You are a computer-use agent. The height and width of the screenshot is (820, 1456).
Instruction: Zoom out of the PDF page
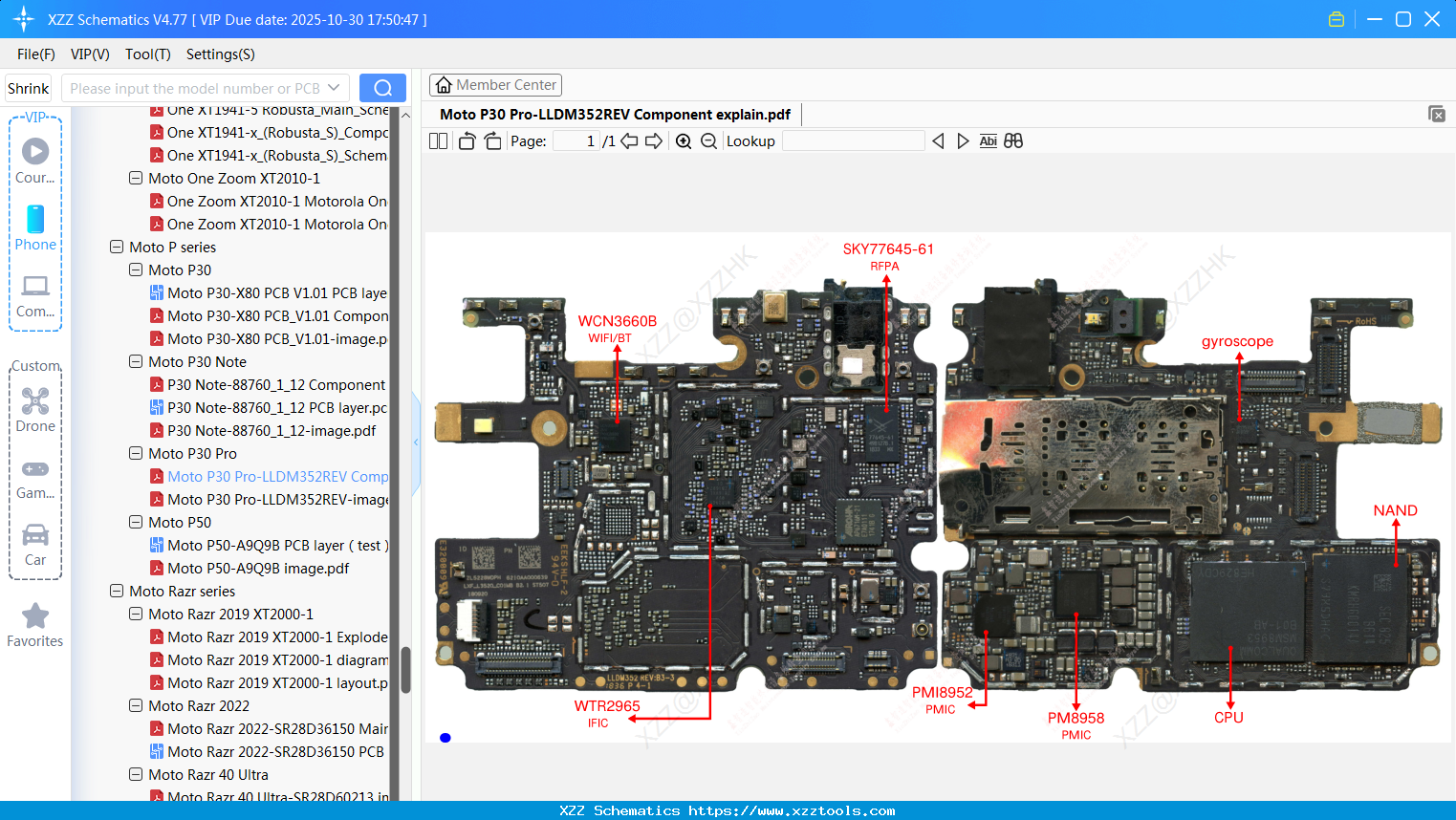pos(708,140)
